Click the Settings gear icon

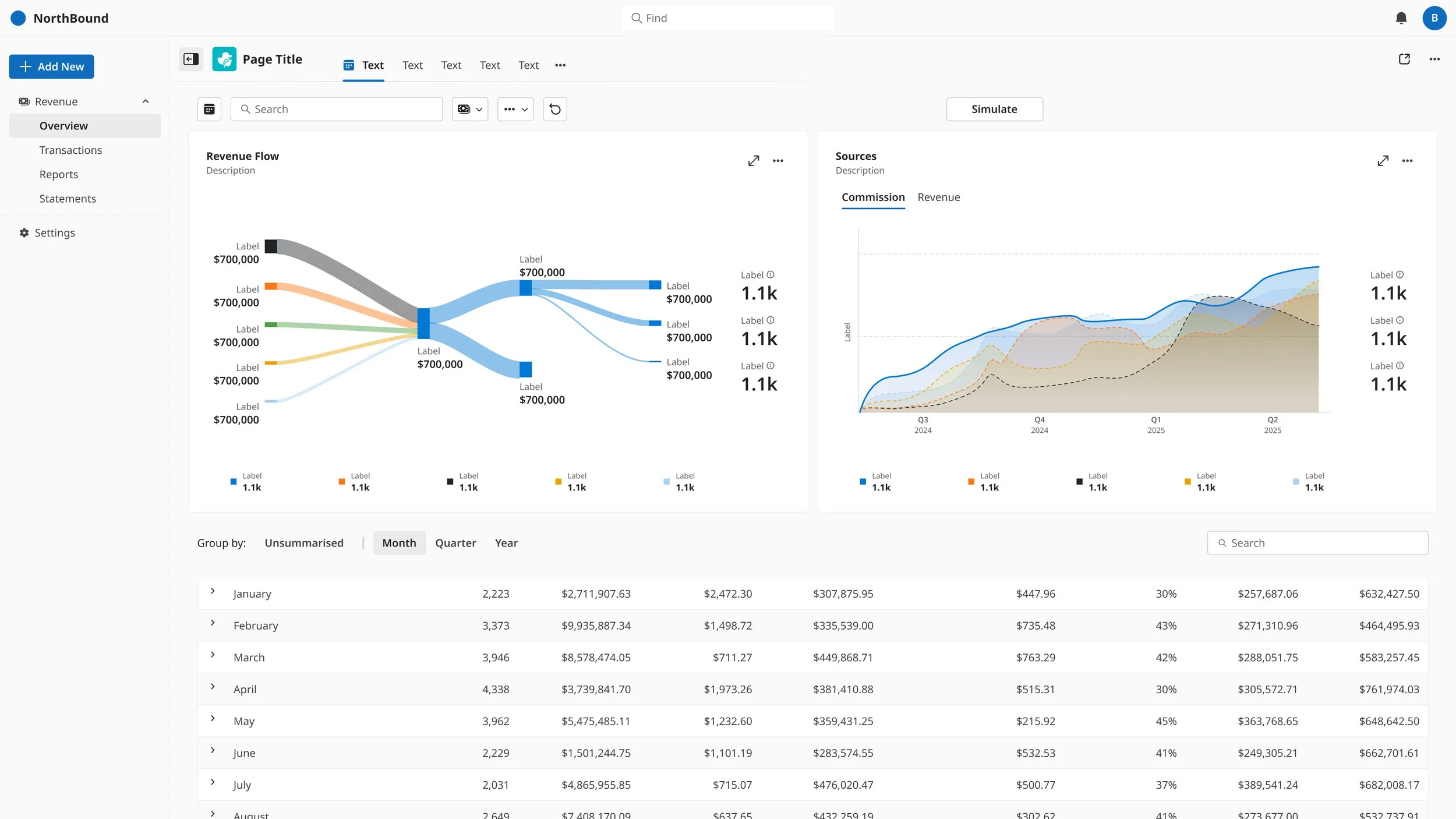point(24,233)
